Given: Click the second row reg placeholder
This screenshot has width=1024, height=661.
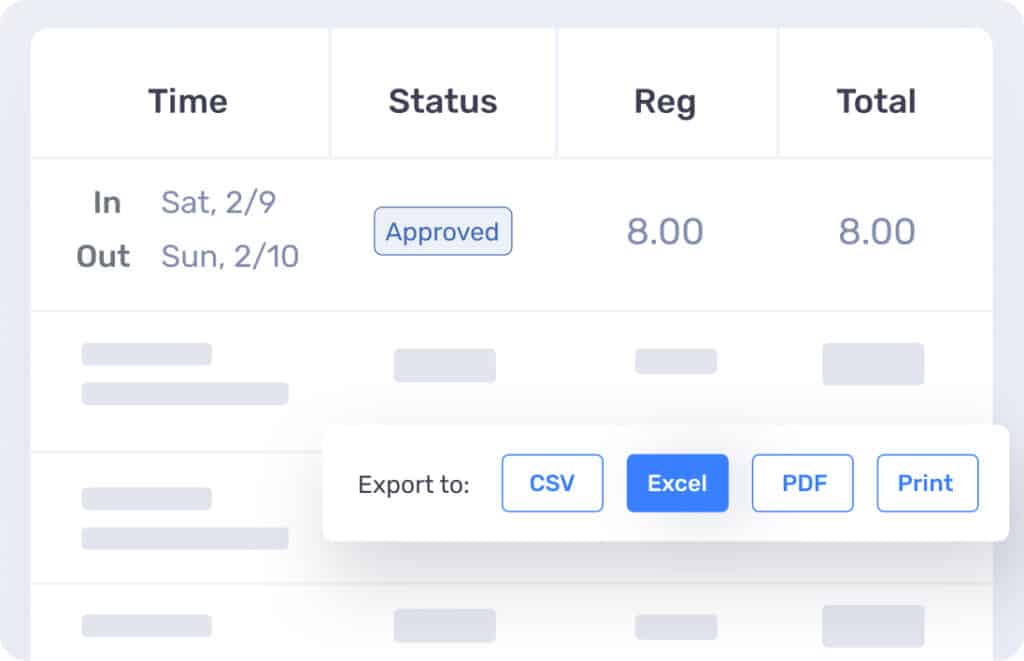Looking at the screenshot, I should pos(676,361).
